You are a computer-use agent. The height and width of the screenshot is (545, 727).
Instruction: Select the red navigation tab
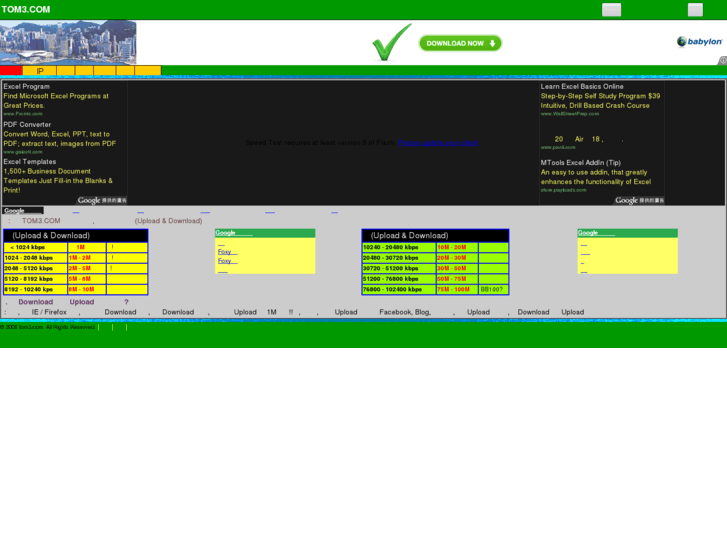pos(11,71)
